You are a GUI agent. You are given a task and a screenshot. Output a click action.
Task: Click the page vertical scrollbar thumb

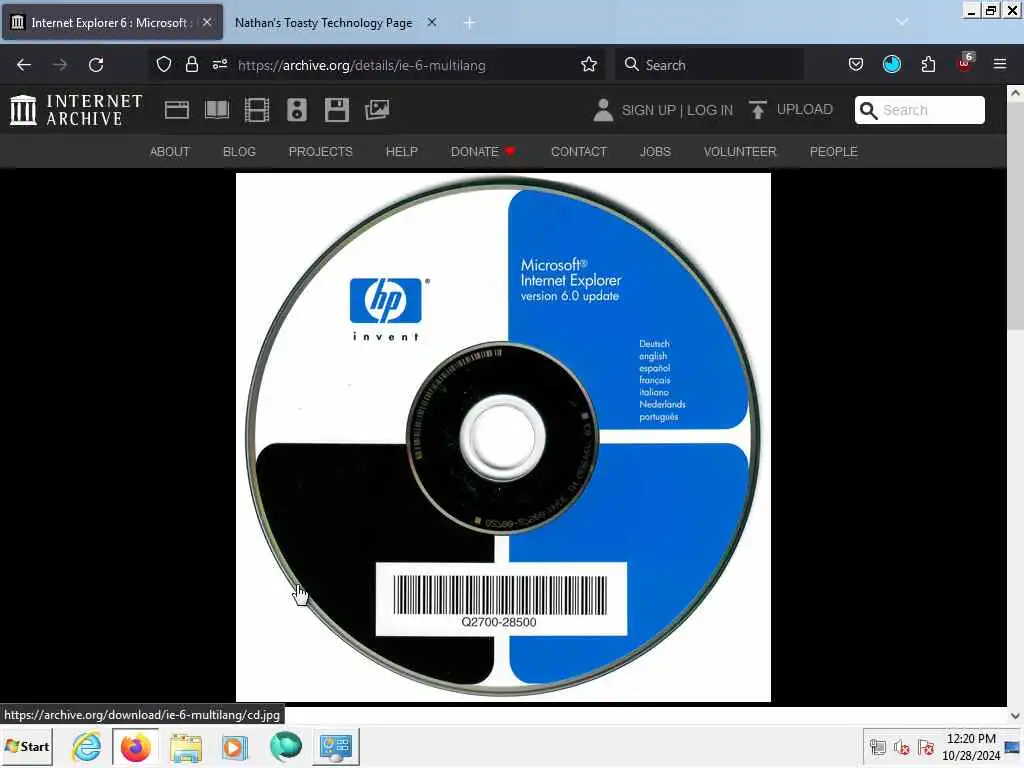1015,218
